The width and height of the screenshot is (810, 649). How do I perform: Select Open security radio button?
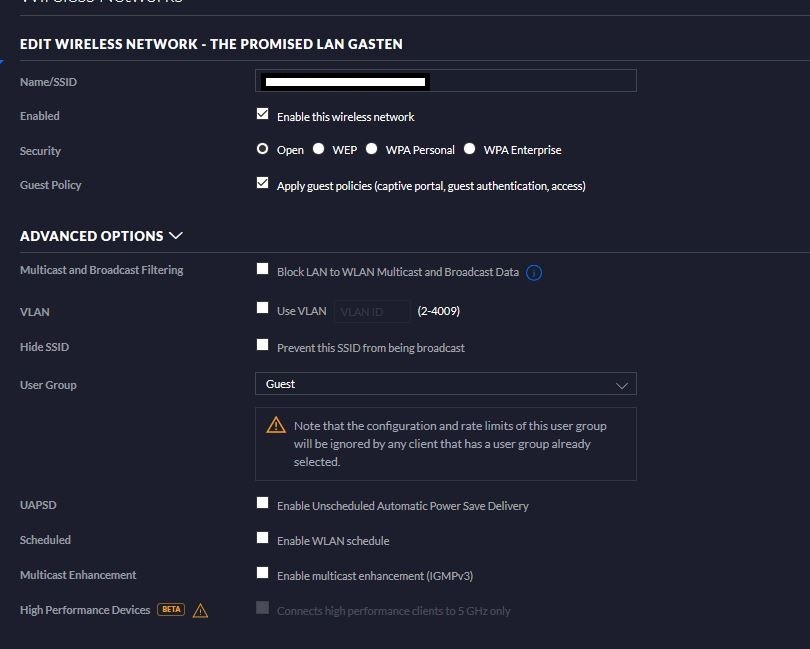pyautogui.click(x=263, y=149)
